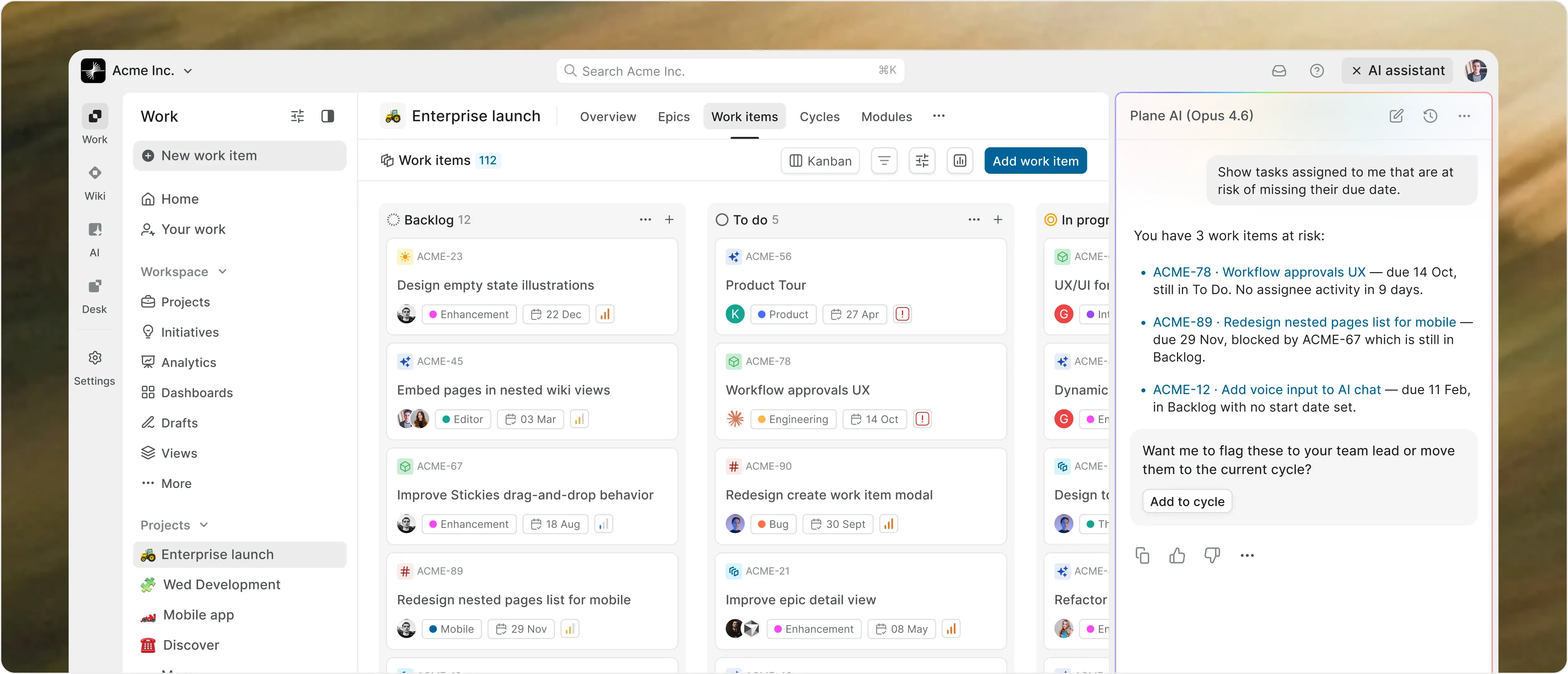This screenshot has height=674, width=1568.
Task: Switch to the Overview tab
Action: click(x=607, y=116)
